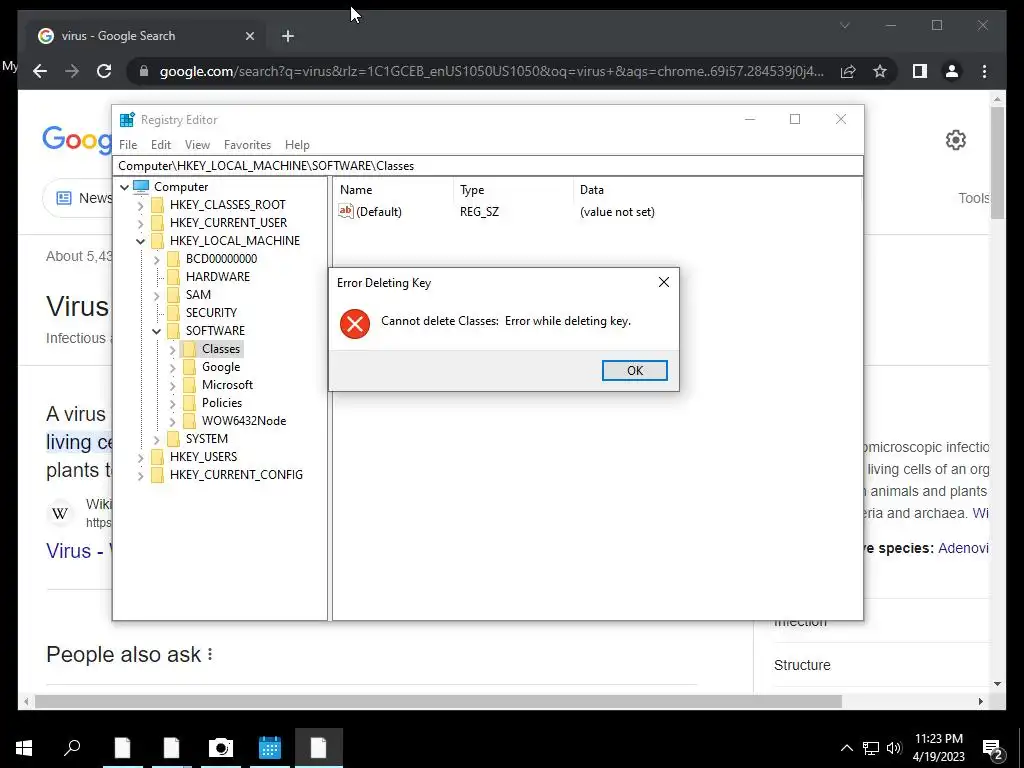Expand the SAM key
The width and height of the screenshot is (1024, 768).
coord(156,295)
